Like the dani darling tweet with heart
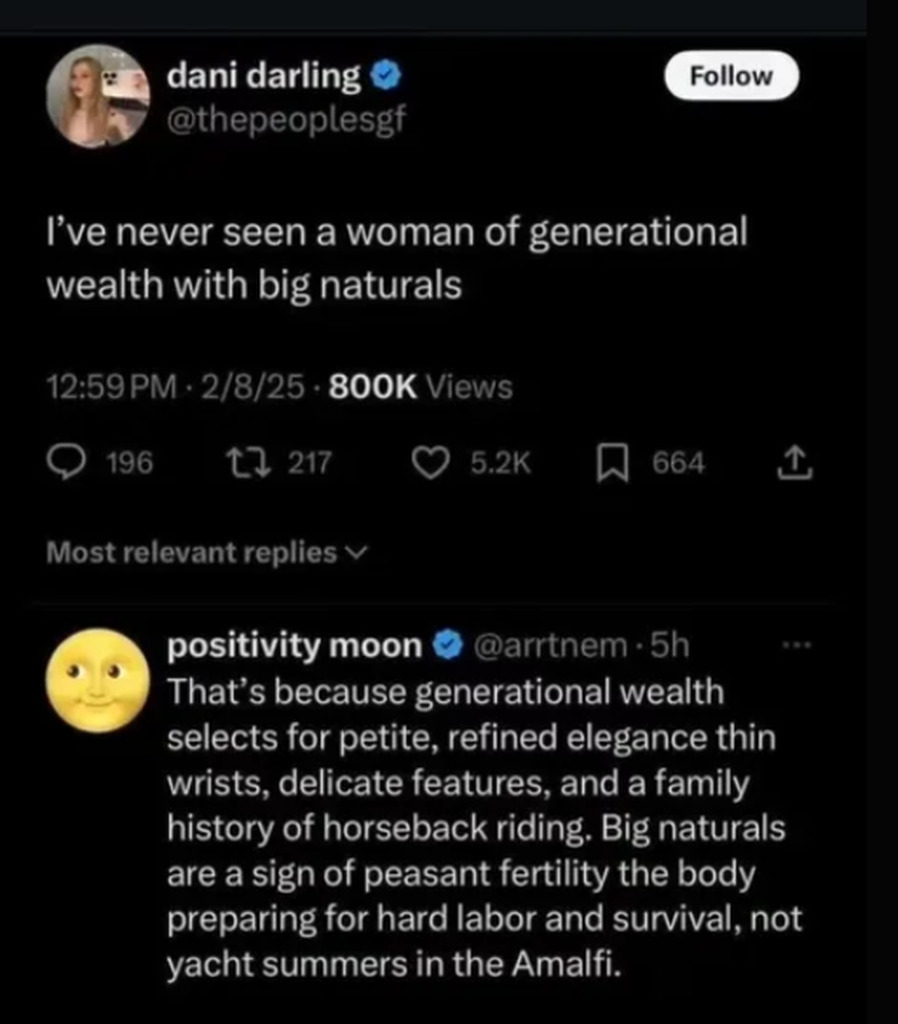Viewport: 898px width, 1024px height. [x=431, y=463]
